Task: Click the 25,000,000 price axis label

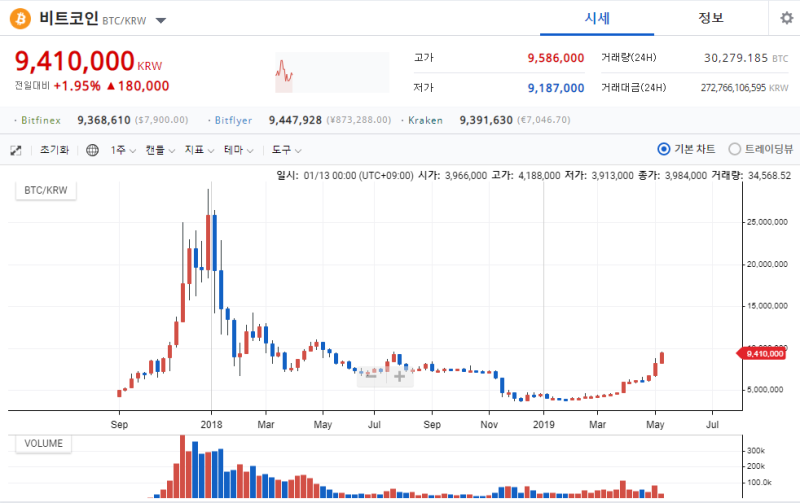Action: (x=767, y=222)
